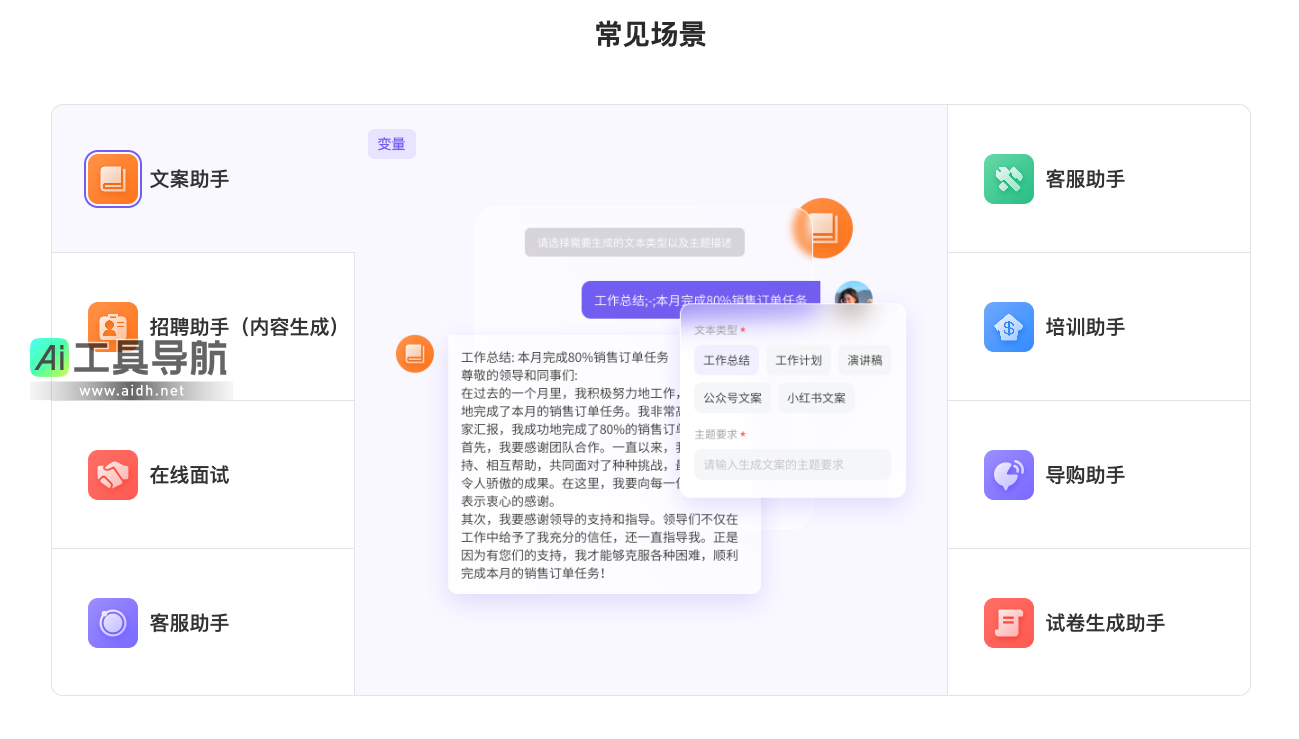Click the orange 文案助手 book icon
Viewport: 1299px width, 739px height.
(x=113, y=179)
